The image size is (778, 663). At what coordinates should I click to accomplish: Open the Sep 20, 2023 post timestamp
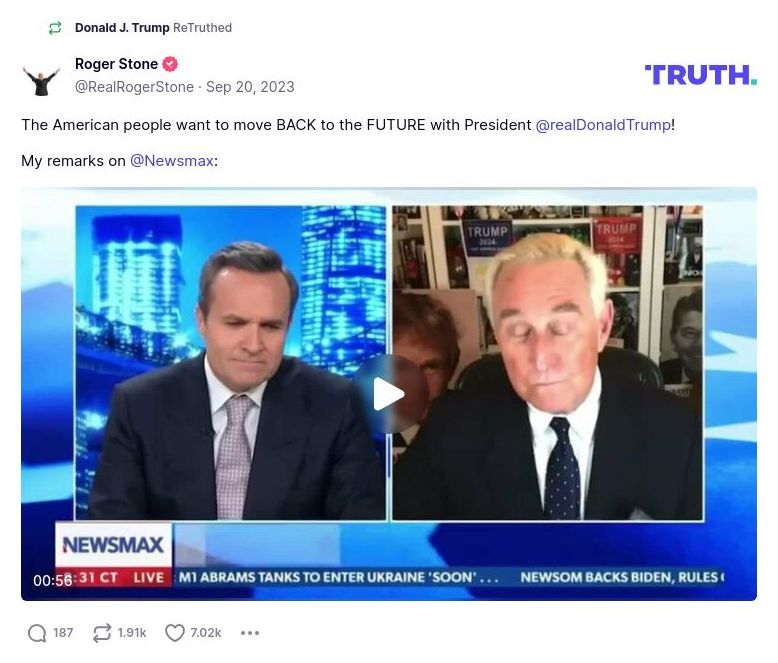tap(250, 87)
